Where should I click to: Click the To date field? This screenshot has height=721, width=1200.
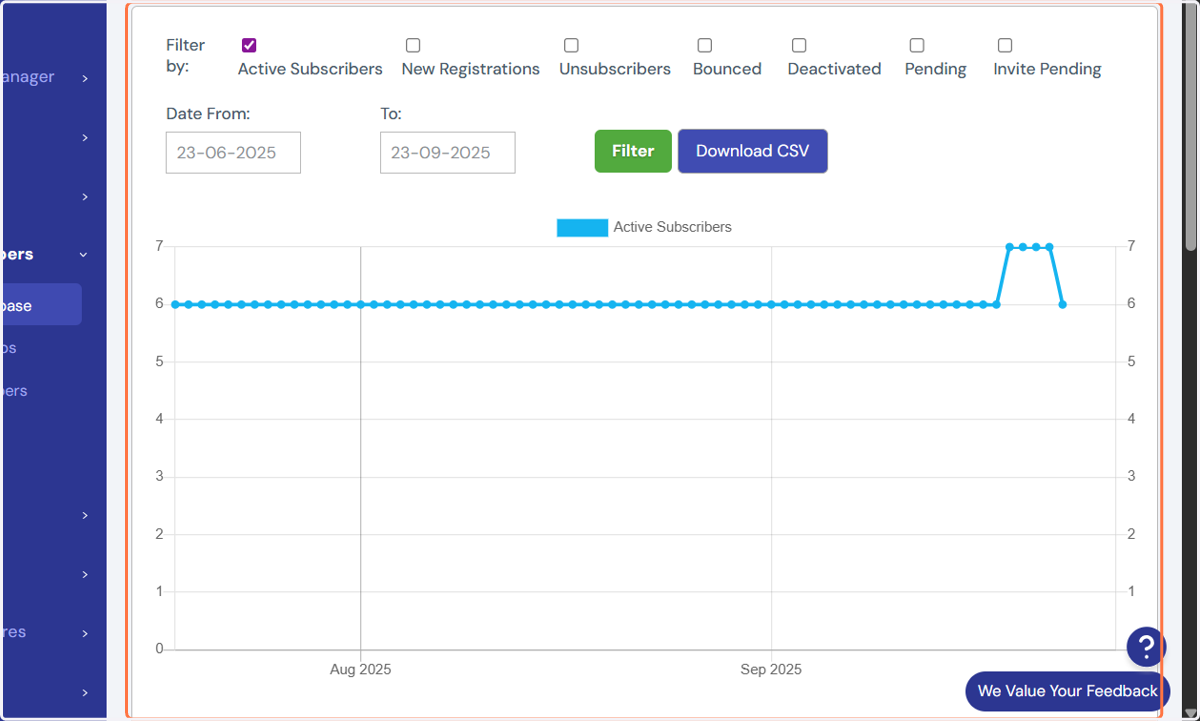click(448, 153)
